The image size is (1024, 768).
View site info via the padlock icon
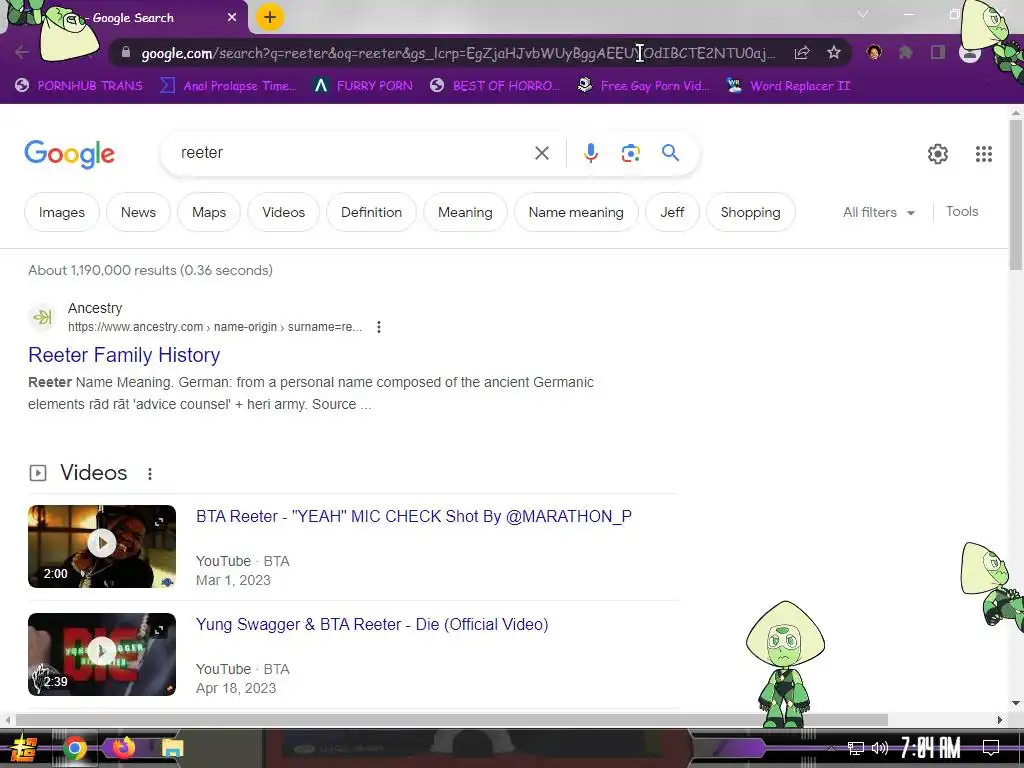tap(126, 53)
